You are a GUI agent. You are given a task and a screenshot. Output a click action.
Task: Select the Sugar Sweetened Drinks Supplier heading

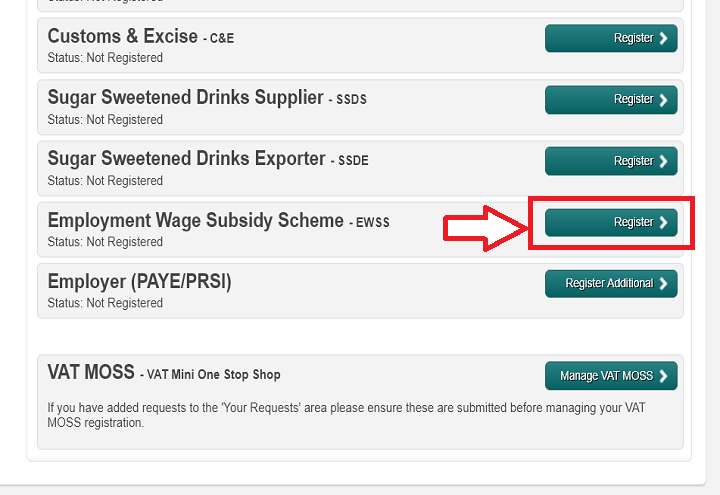click(186, 98)
